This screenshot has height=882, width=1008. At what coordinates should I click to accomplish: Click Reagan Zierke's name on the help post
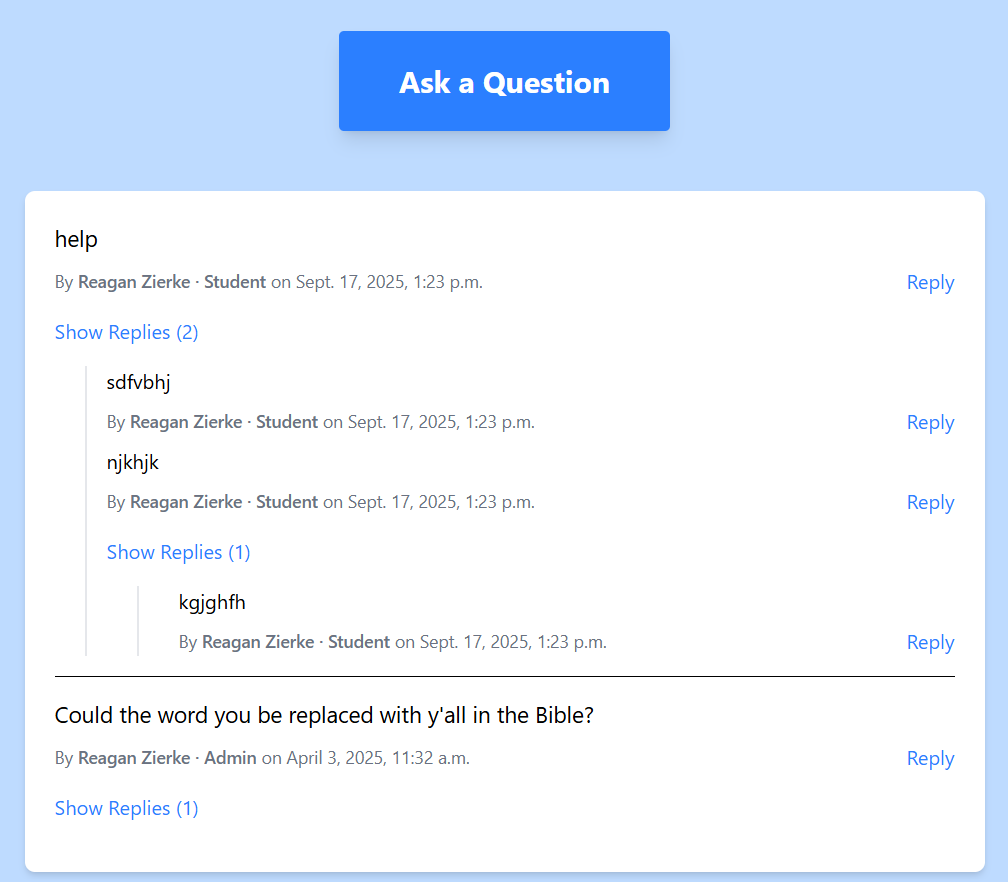(x=134, y=282)
